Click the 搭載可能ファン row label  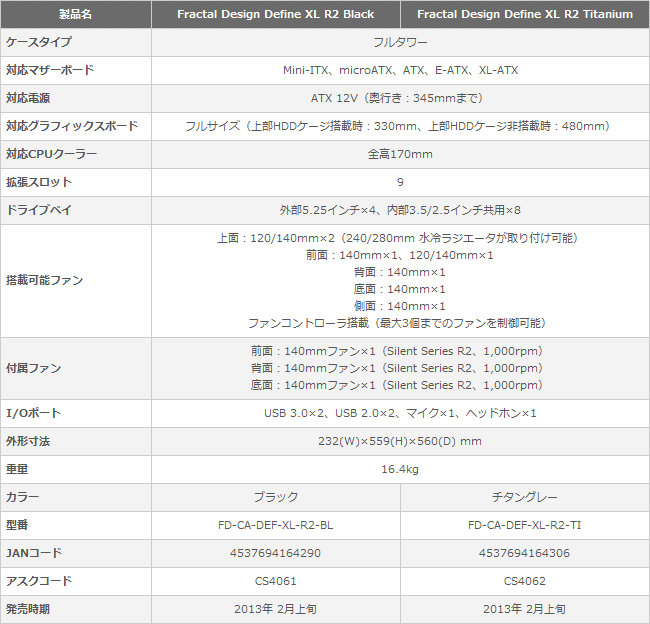[44, 281]
